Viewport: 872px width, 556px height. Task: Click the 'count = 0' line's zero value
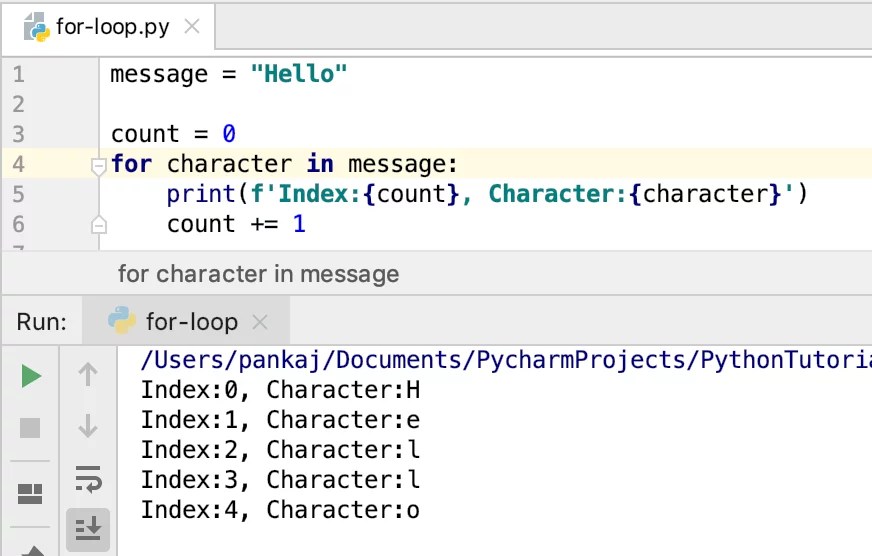coord(229,134)
